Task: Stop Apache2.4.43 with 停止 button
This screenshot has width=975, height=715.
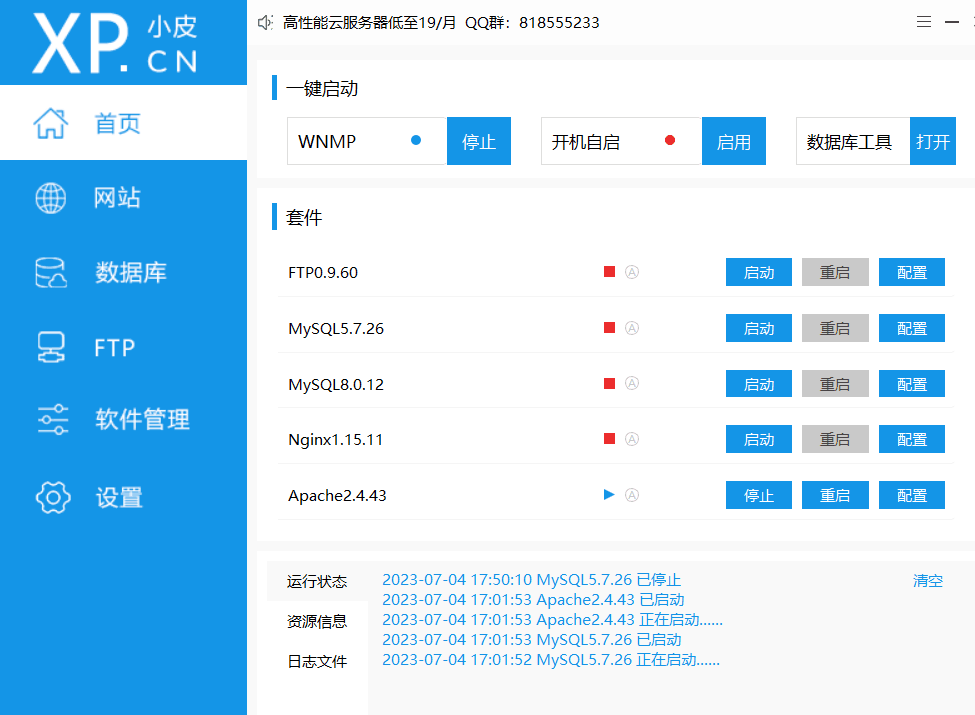Action: (x=759, y=496)
